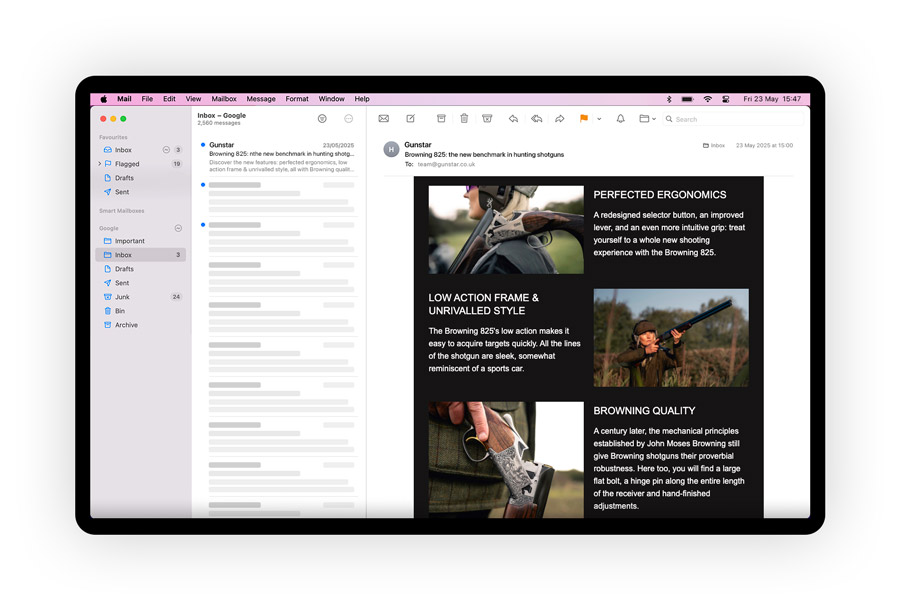
Task: Open the Google Sent folder
Action: click(141, 283)
